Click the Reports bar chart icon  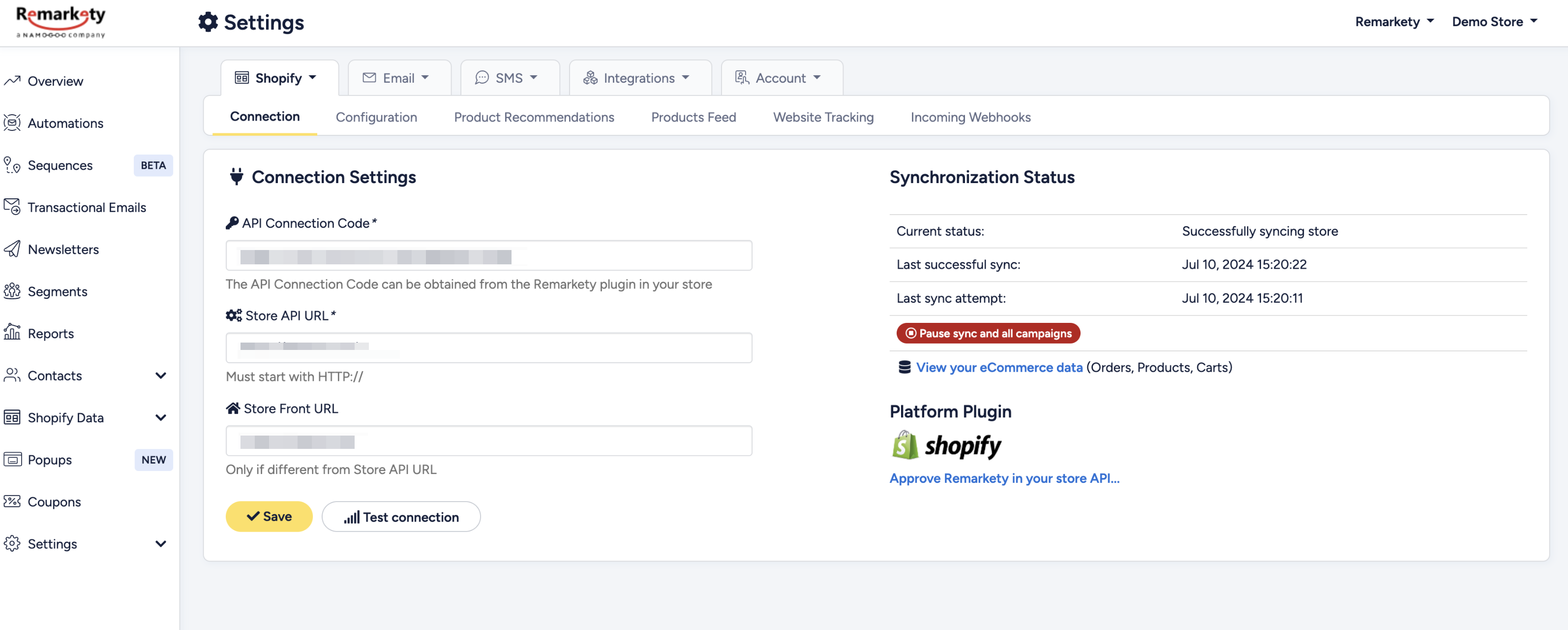pyautogui.click(x=12, y=333)
